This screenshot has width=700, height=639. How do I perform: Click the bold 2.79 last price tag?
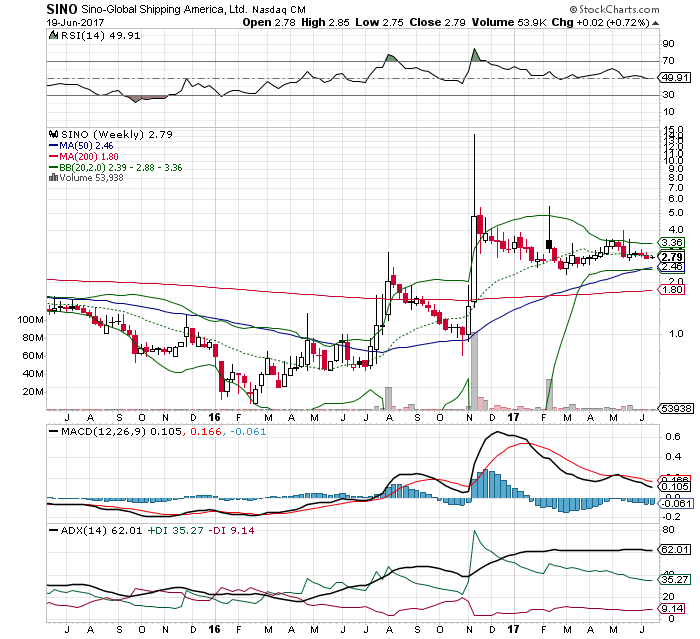pos(672,257)
